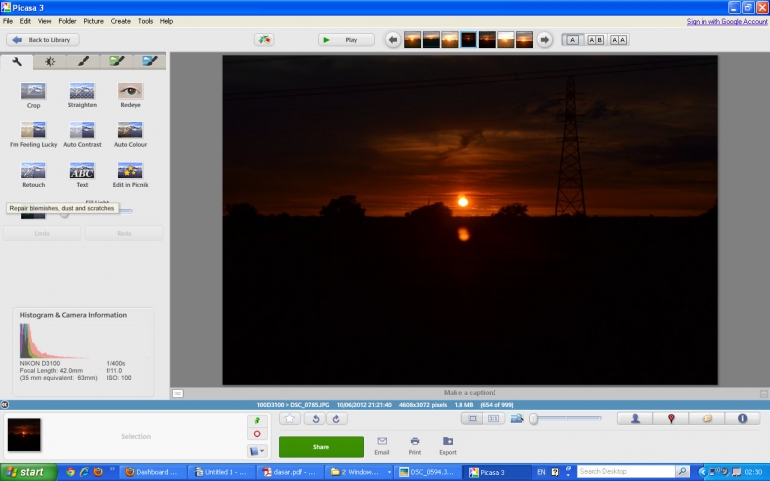This screenshot has height=481, width=770.
Task: Open the Picture menu
Action: (x=93, y=21)
